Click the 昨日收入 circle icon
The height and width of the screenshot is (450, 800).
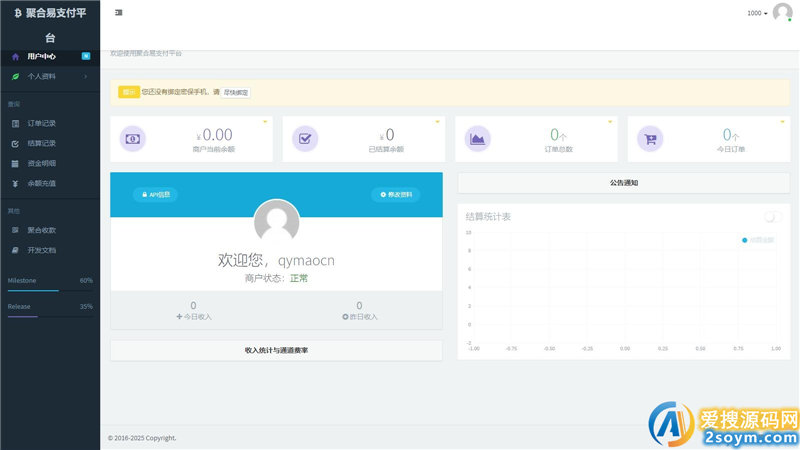[345, 317]
